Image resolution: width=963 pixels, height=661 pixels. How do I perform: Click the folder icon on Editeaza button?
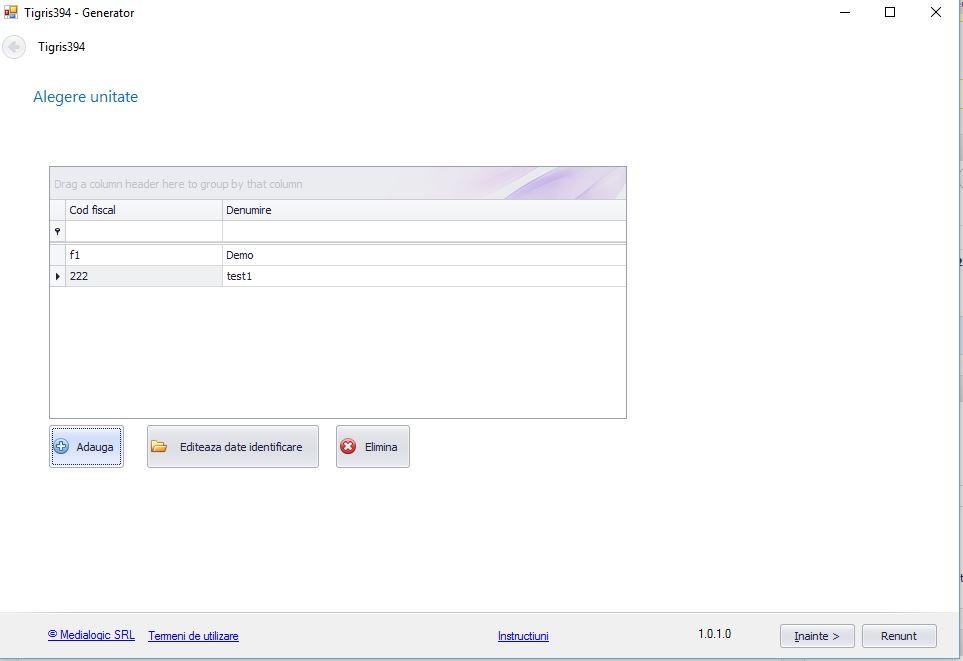coord(160,447)
